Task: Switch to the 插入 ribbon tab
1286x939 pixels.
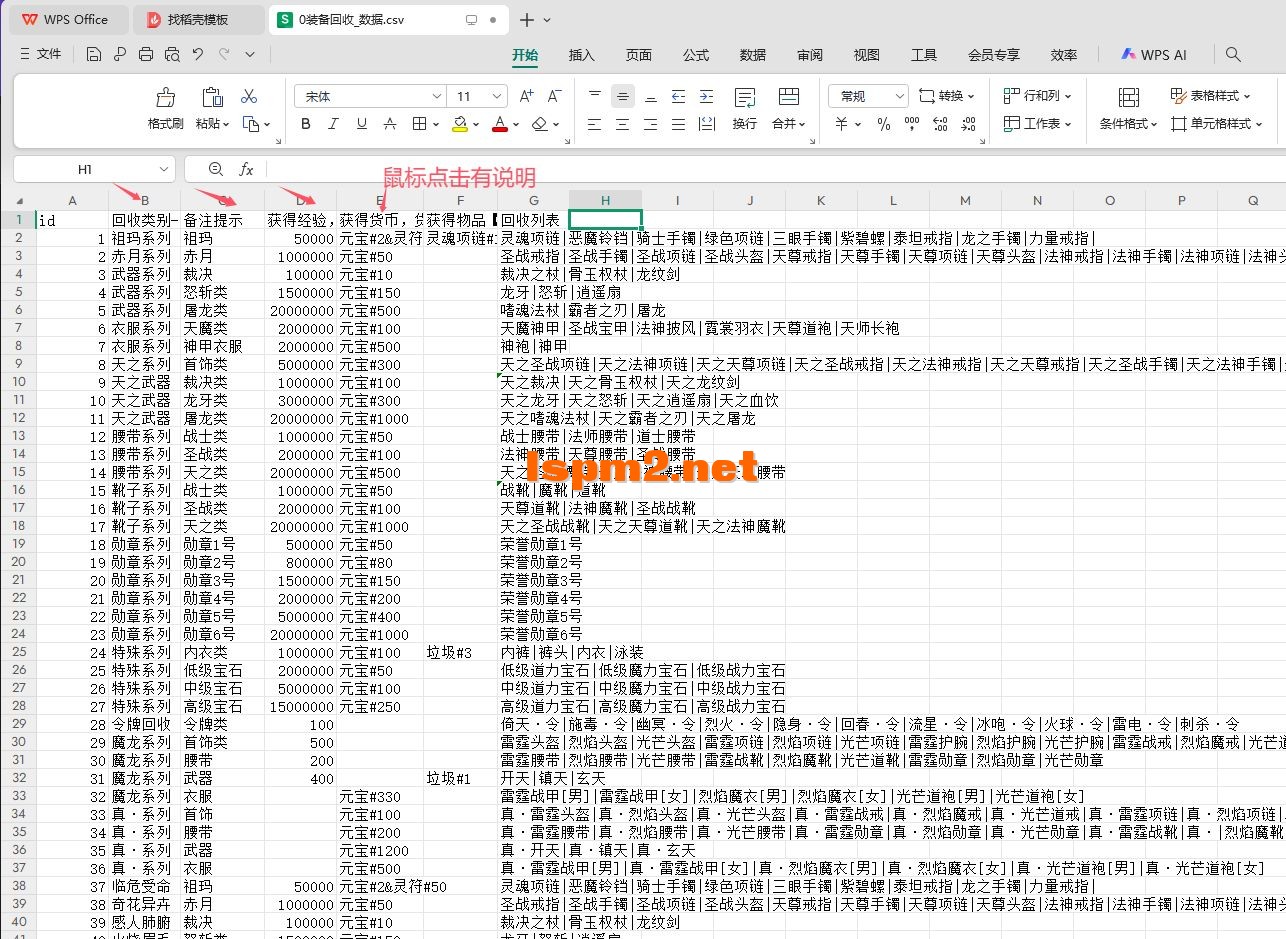Action: point(581,55)
